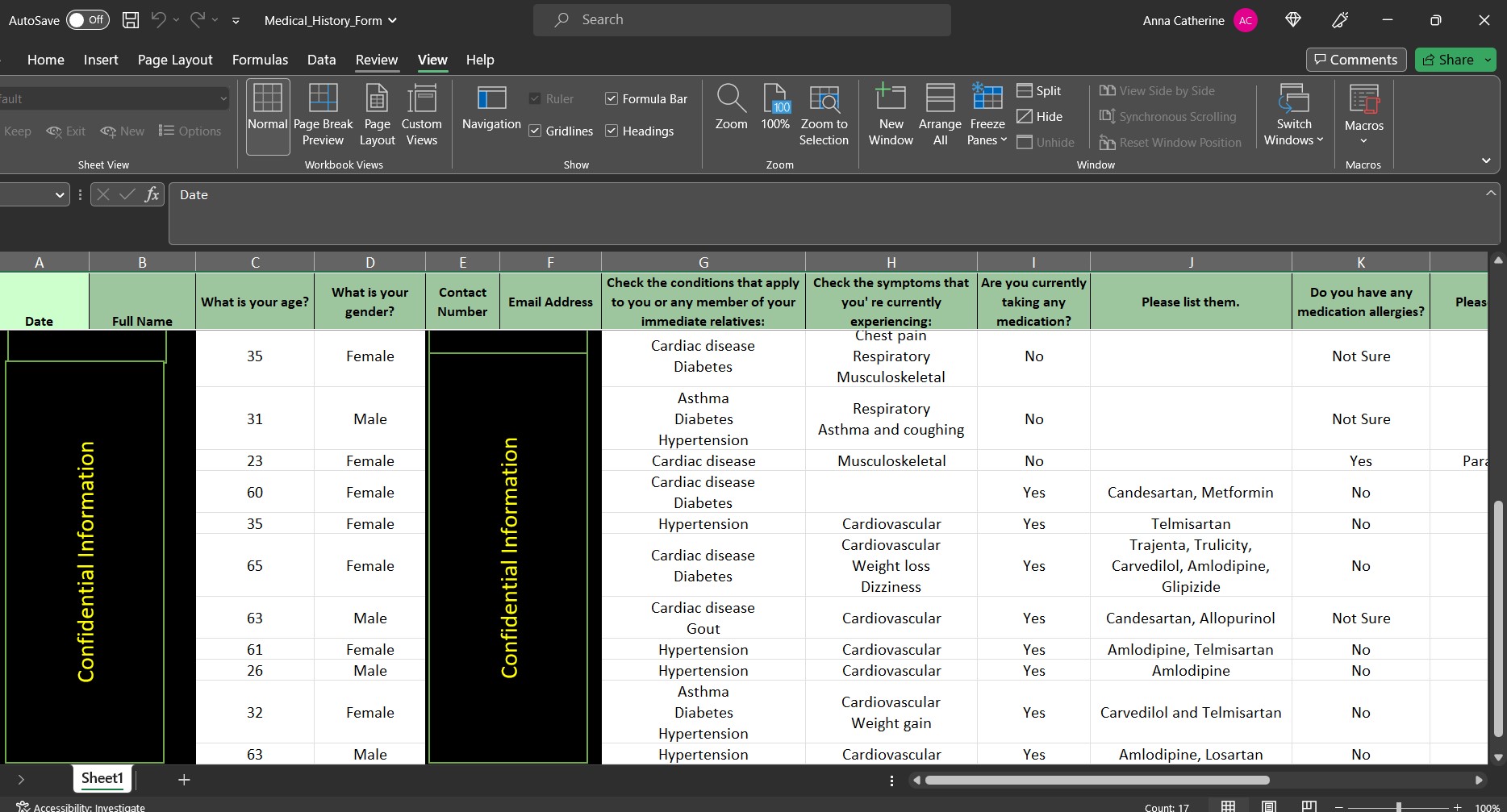Image resolution: width=1507 pixels, height=812 pixels.
Task: Collapse the ribbon with chevron
Action: click(x=1486, y=160)
